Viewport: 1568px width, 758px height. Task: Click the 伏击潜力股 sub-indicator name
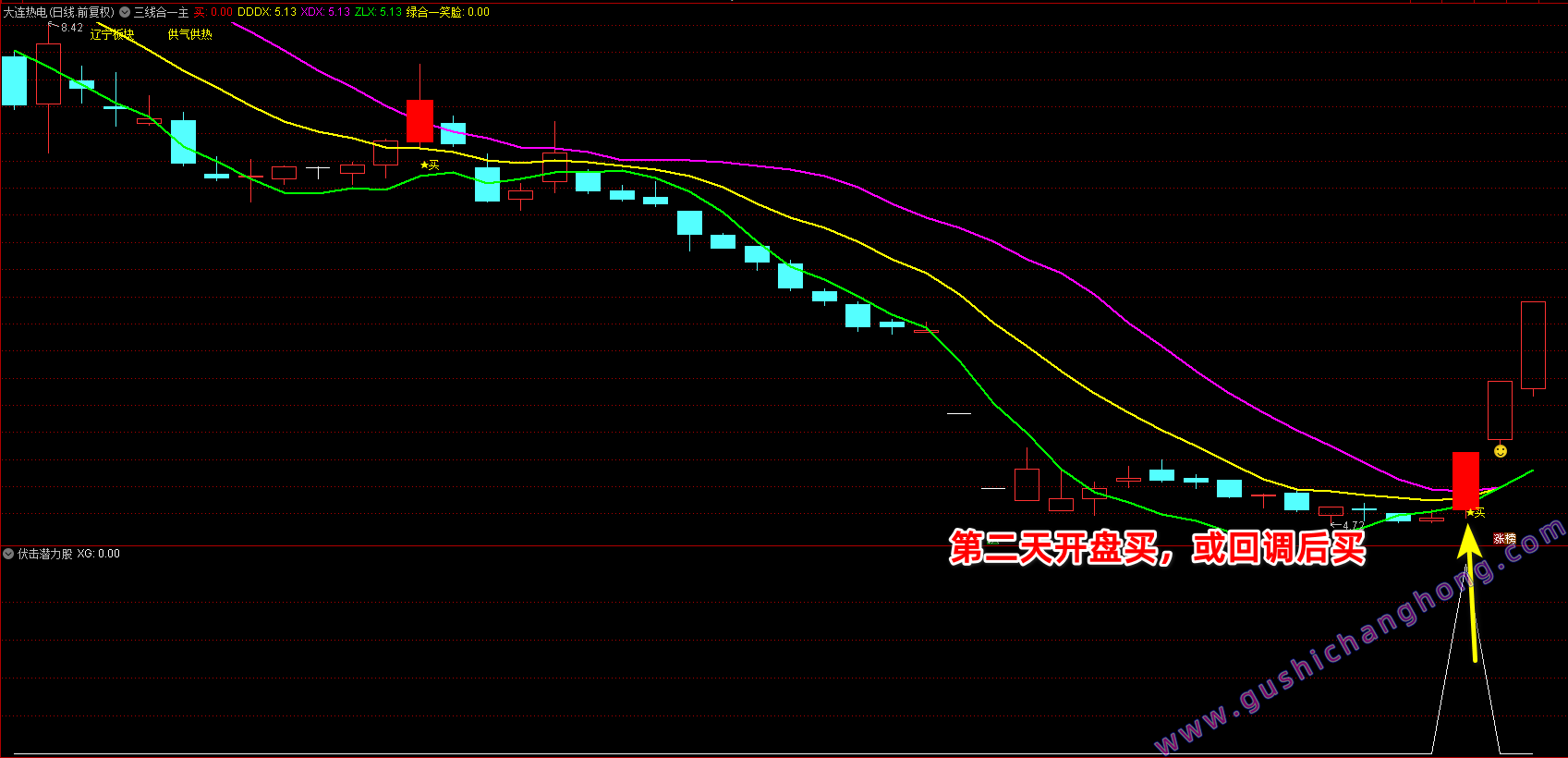44,554
